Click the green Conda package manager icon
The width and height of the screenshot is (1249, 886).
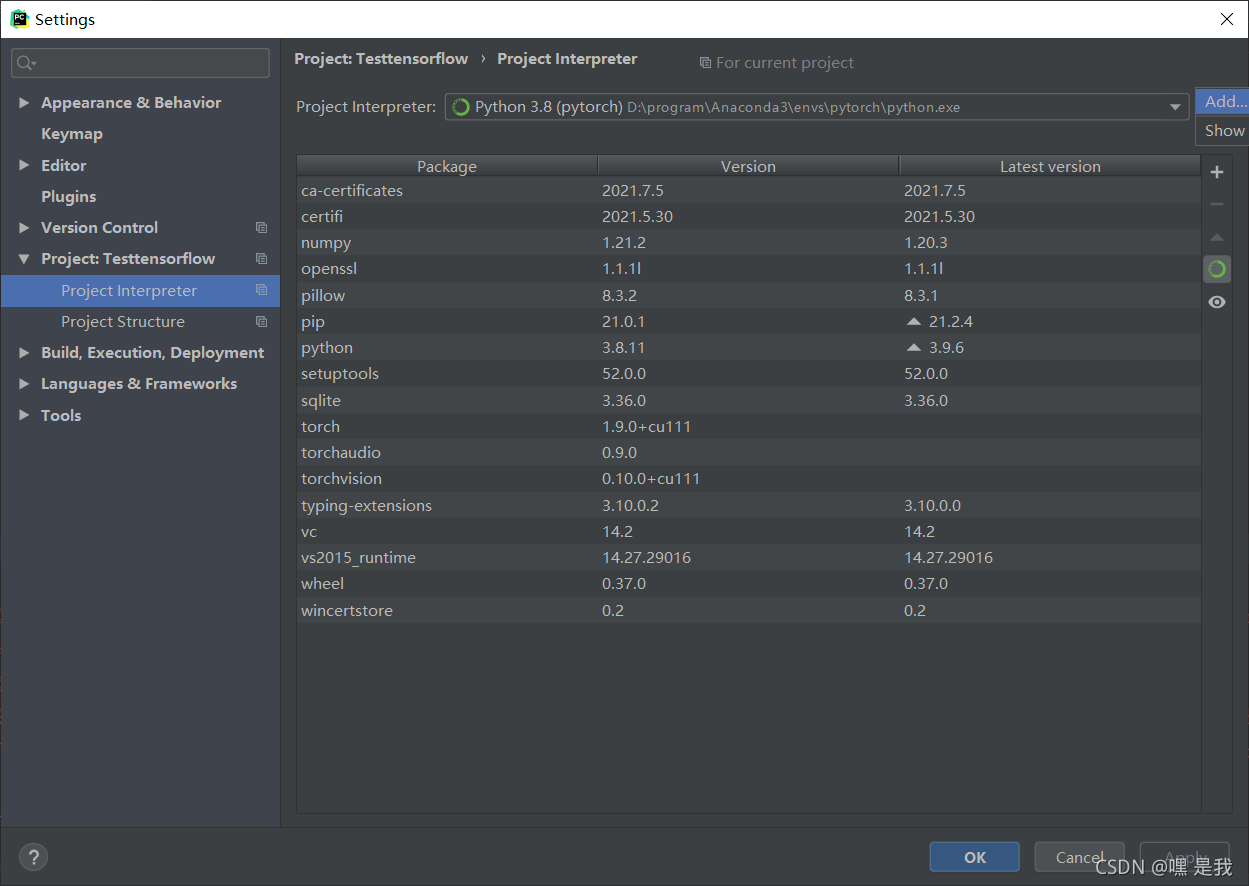click(1217, 269)
